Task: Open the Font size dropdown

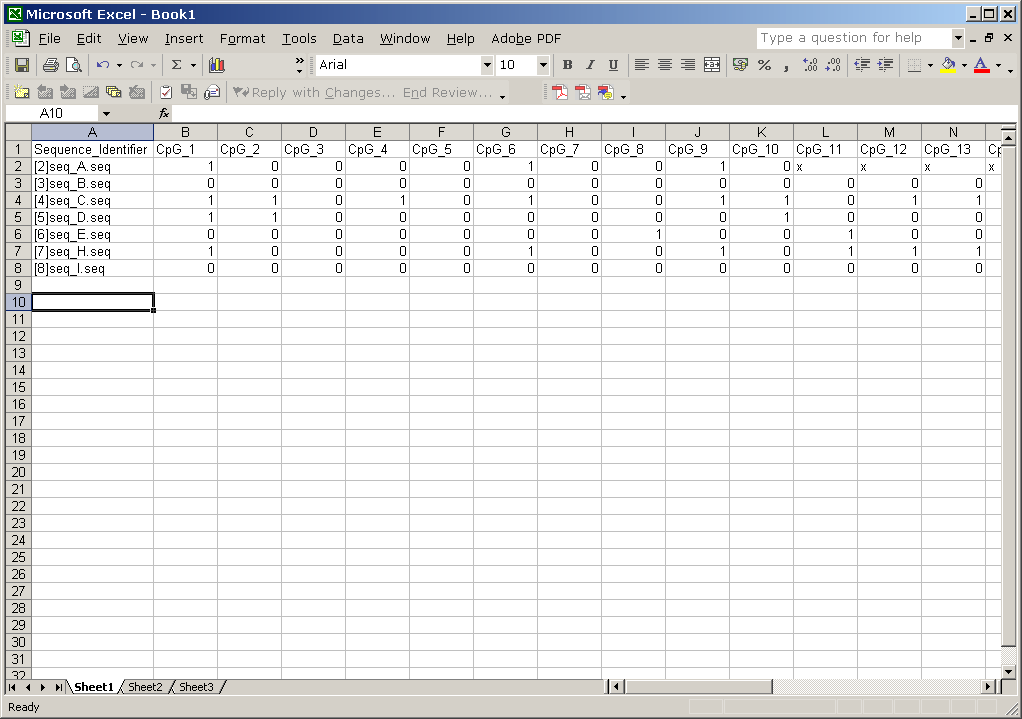Action: click(542, 65)
